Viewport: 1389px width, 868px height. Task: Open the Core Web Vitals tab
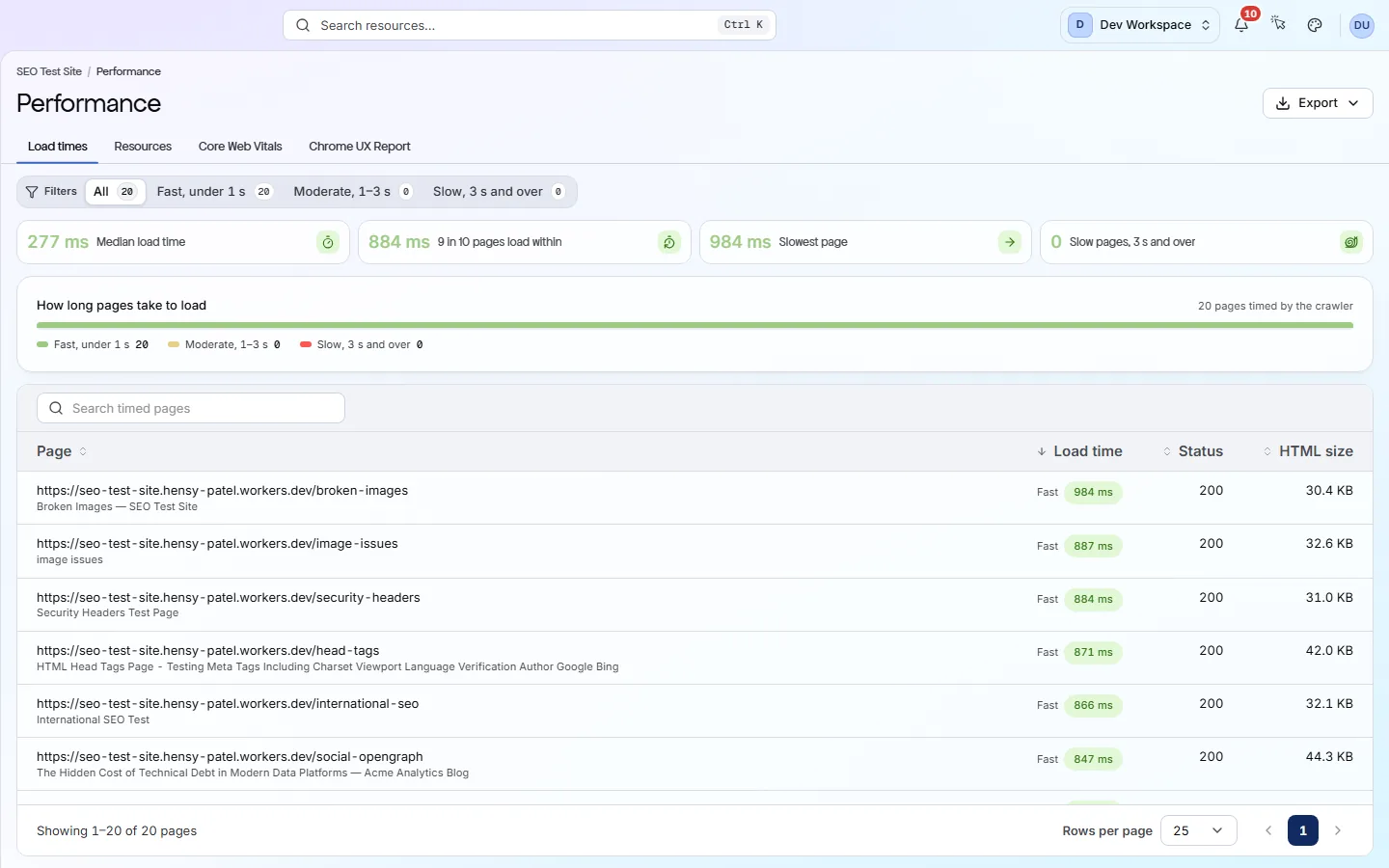(x=240, y=147)
